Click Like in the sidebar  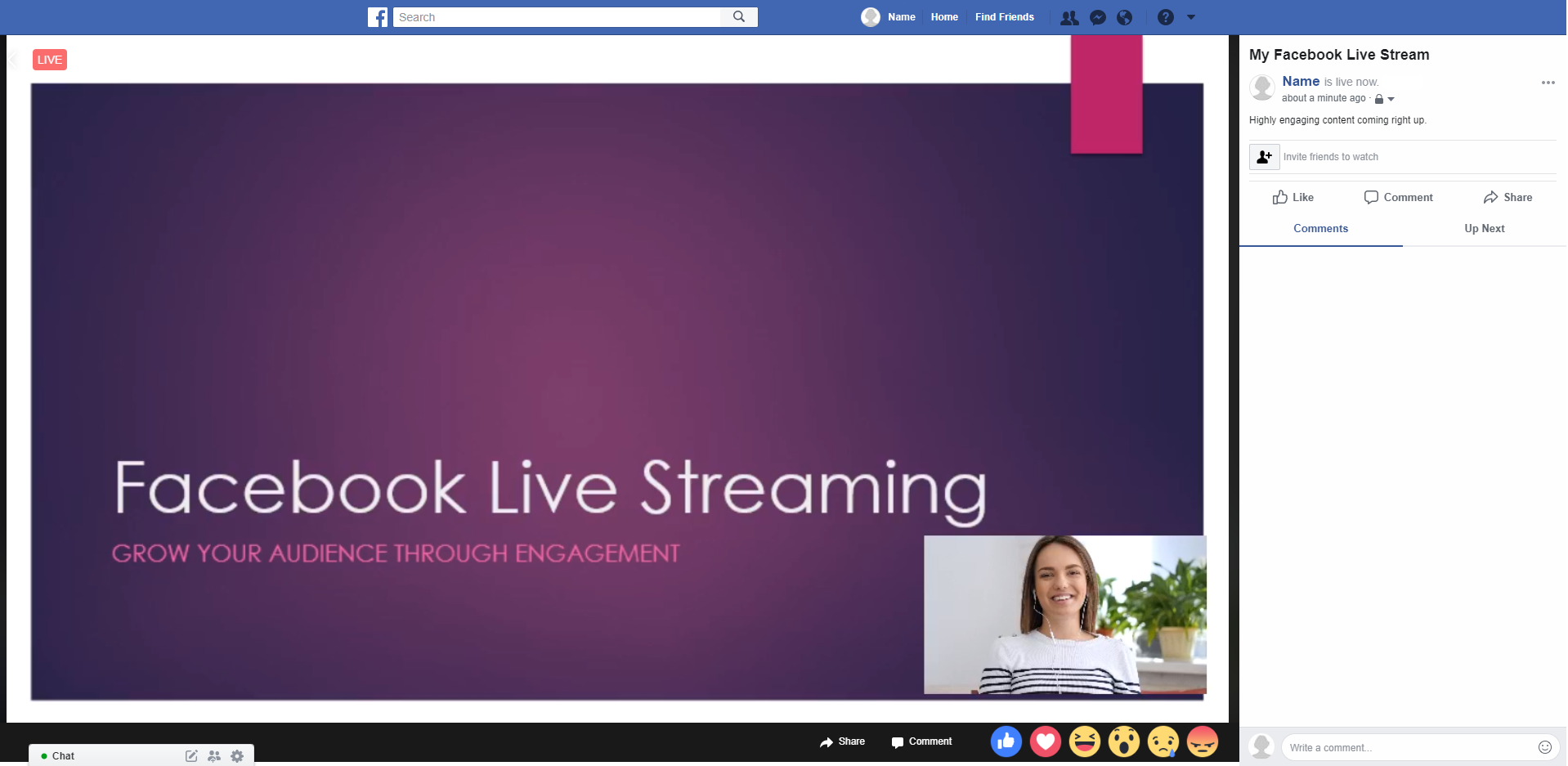(1293, 197)
